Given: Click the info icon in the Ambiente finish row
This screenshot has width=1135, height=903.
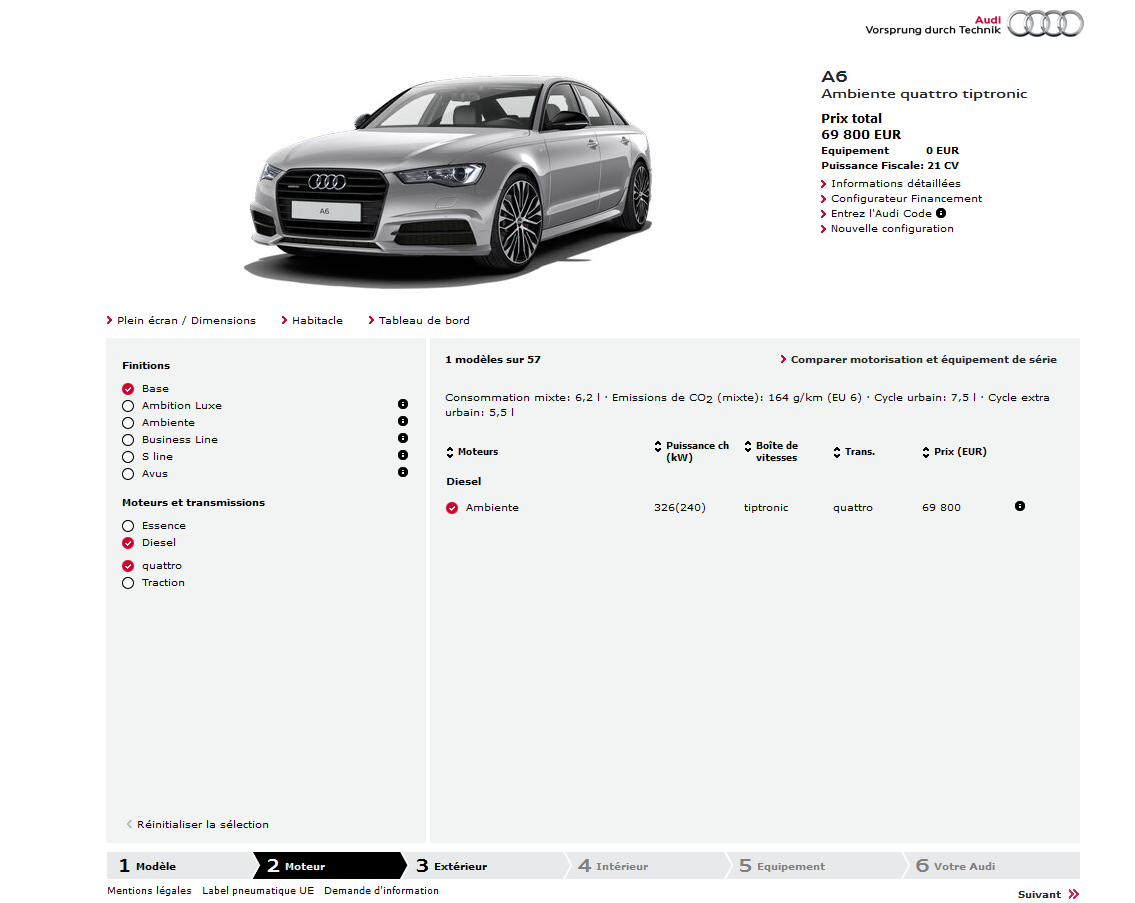Looking at the screenshot, I should (x=403, y=421).
